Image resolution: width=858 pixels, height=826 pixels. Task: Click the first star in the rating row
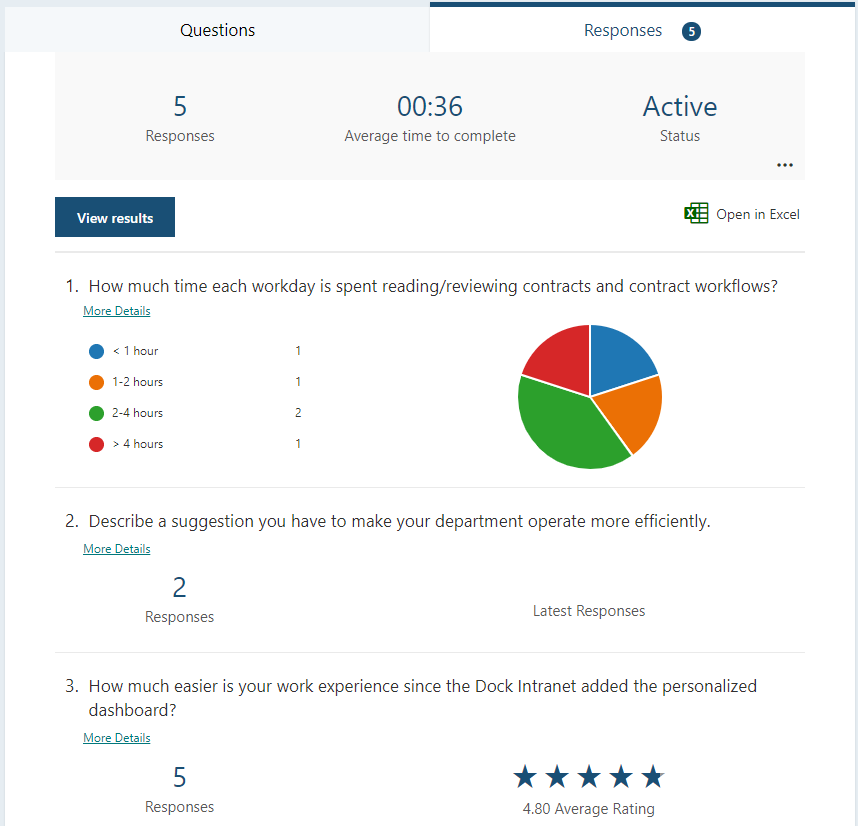tap(524, 775)
